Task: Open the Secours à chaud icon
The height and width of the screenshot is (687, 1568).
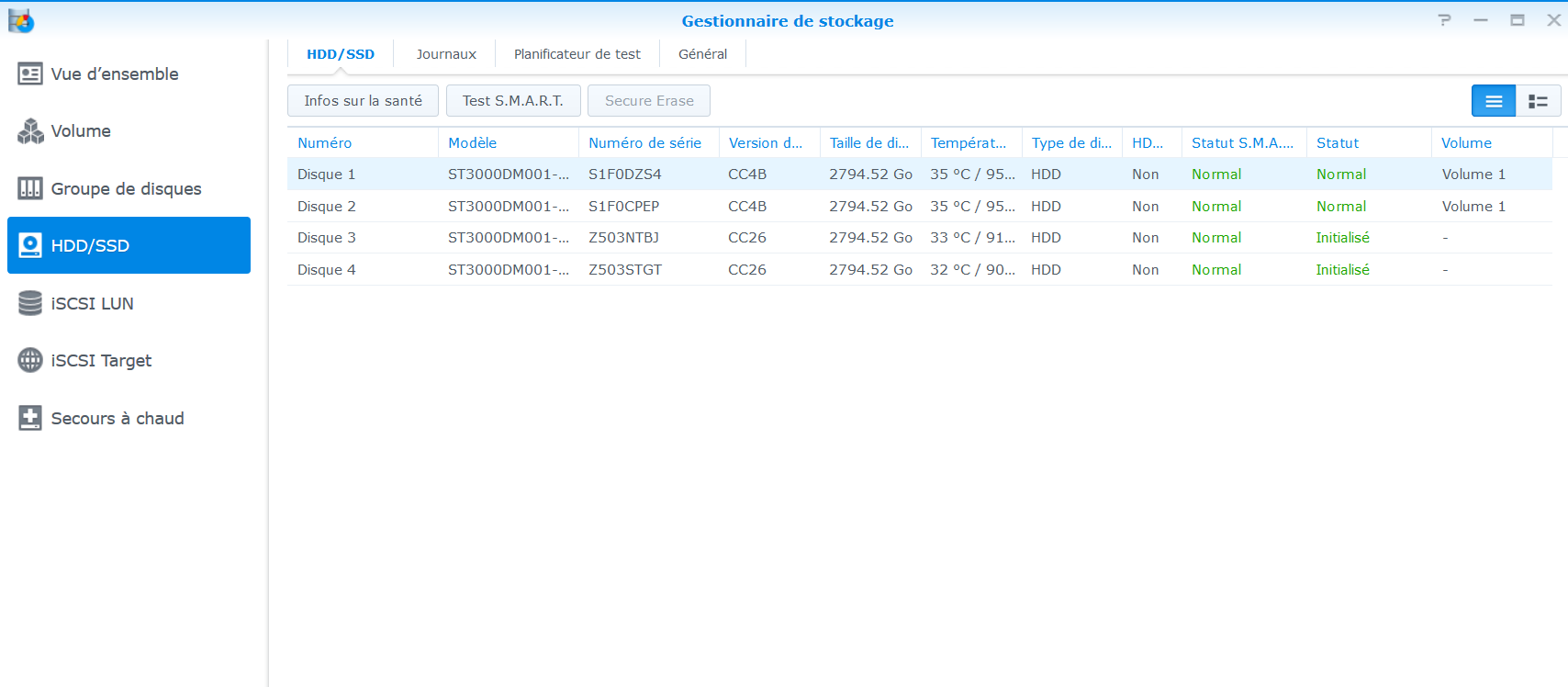Action: tap(30, 418)
